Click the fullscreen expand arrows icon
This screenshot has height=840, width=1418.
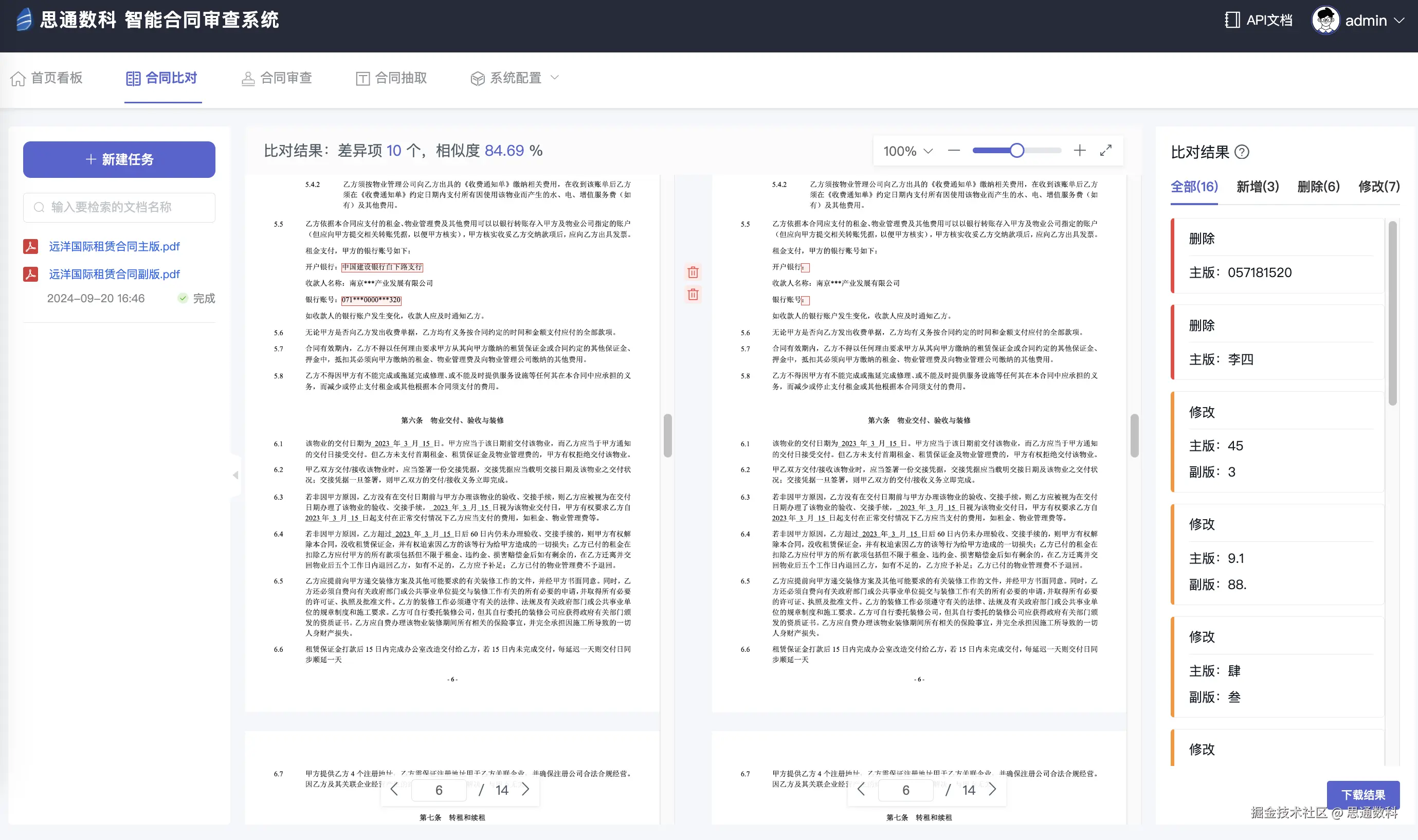click(1105, 151)
